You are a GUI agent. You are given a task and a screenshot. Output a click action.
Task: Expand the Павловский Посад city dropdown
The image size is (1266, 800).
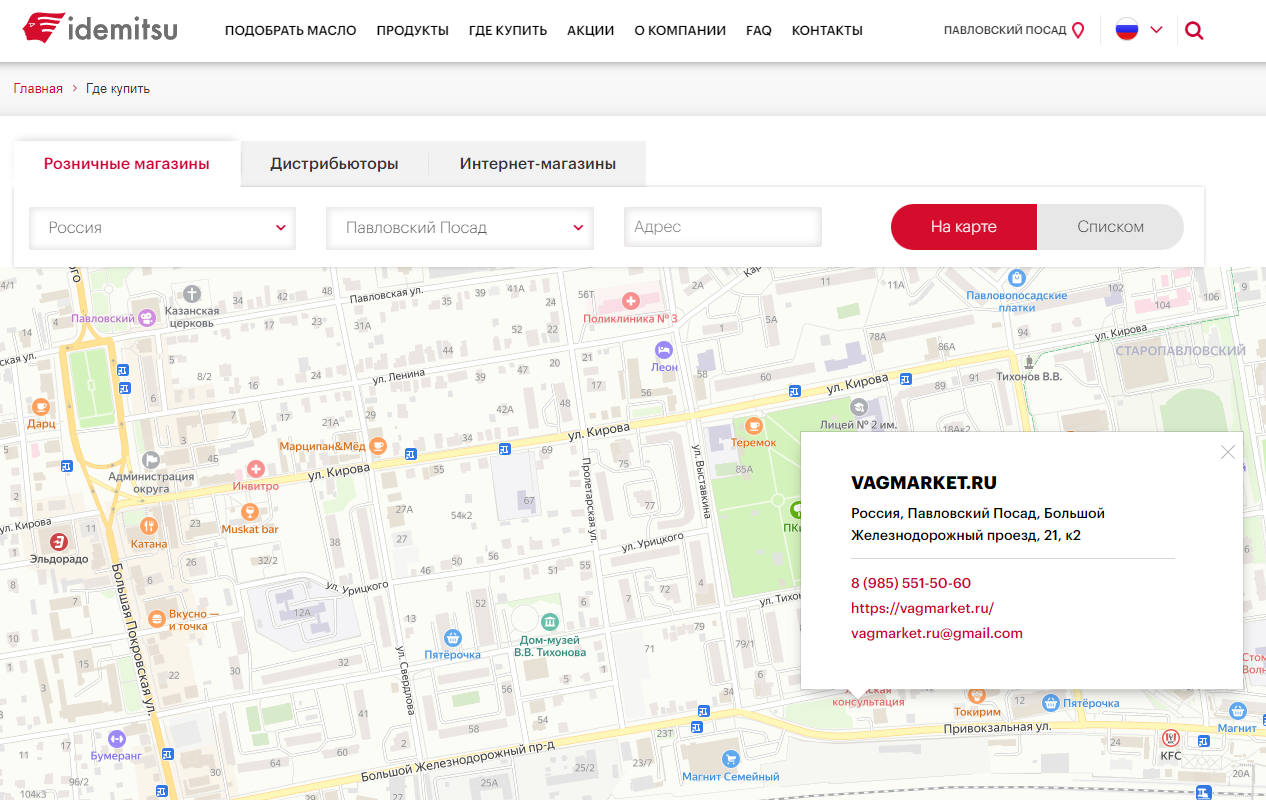point(460,228)
